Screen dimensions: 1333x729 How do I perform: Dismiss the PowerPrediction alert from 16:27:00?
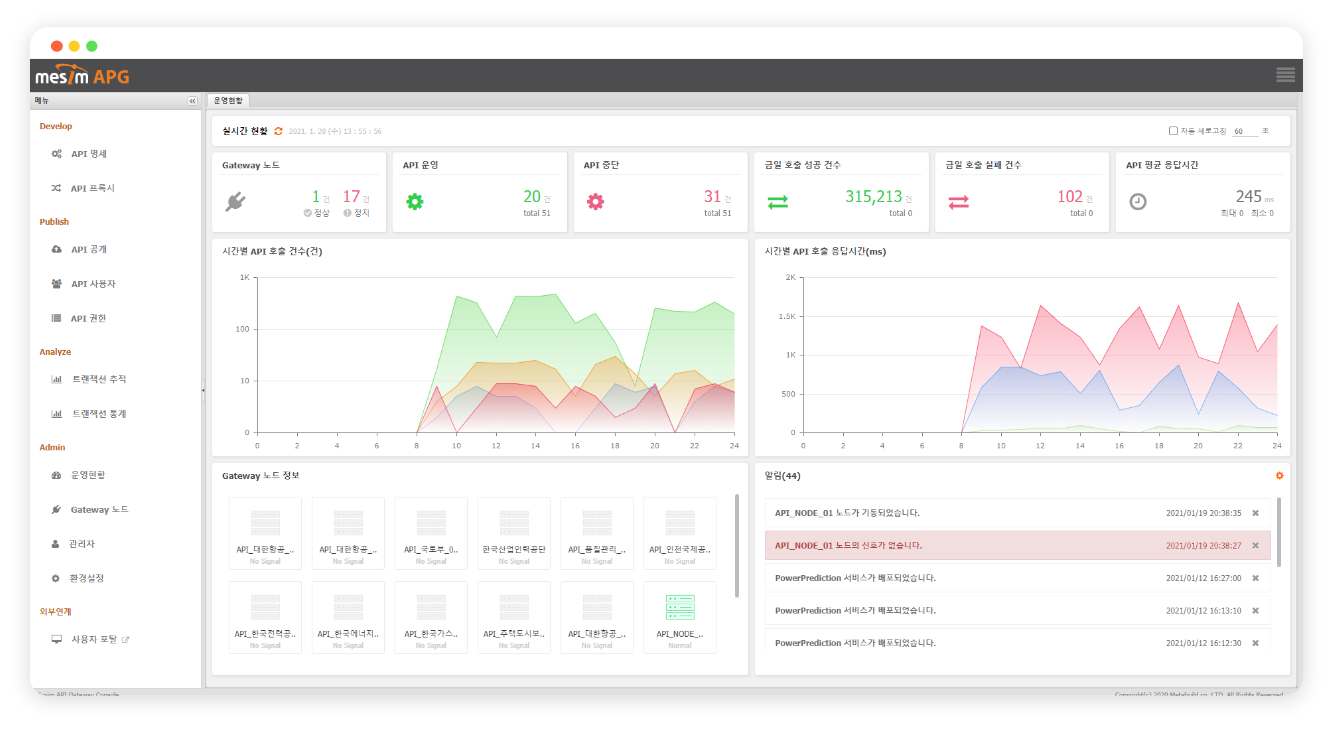pos(1255,578)
